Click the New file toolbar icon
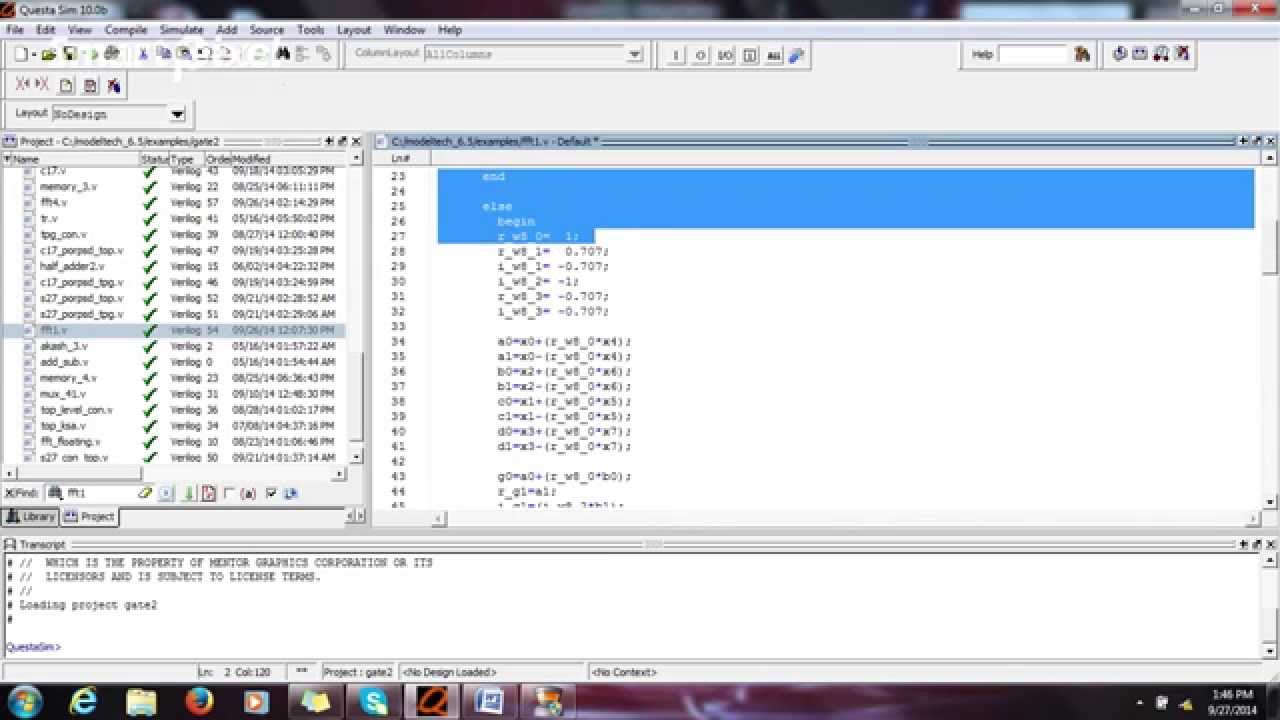Image resolution: width=1280 pixels, height=720 pixels. coord(21,54)
